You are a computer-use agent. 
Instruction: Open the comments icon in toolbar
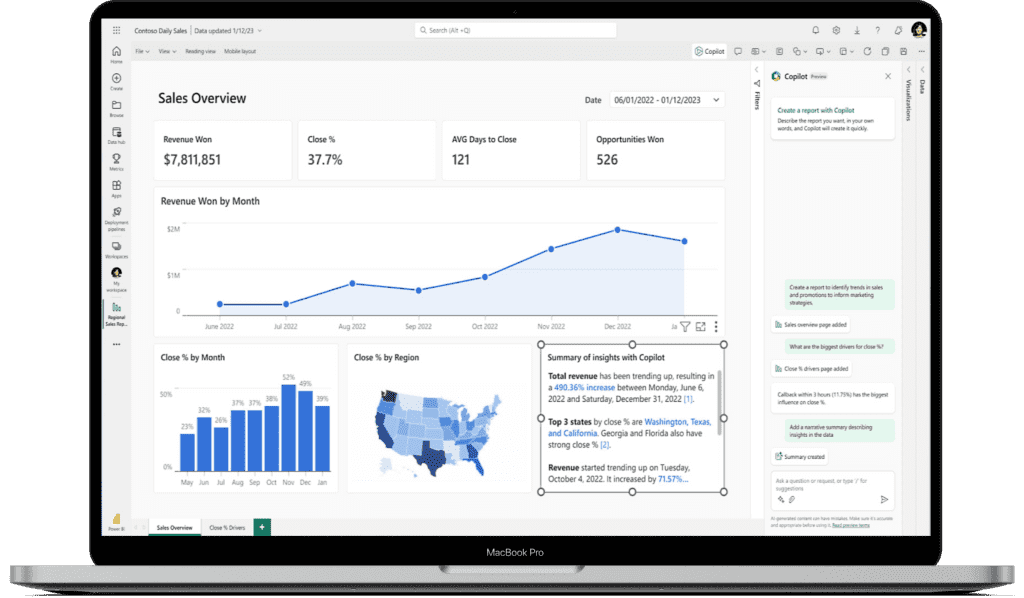point(738,51)
